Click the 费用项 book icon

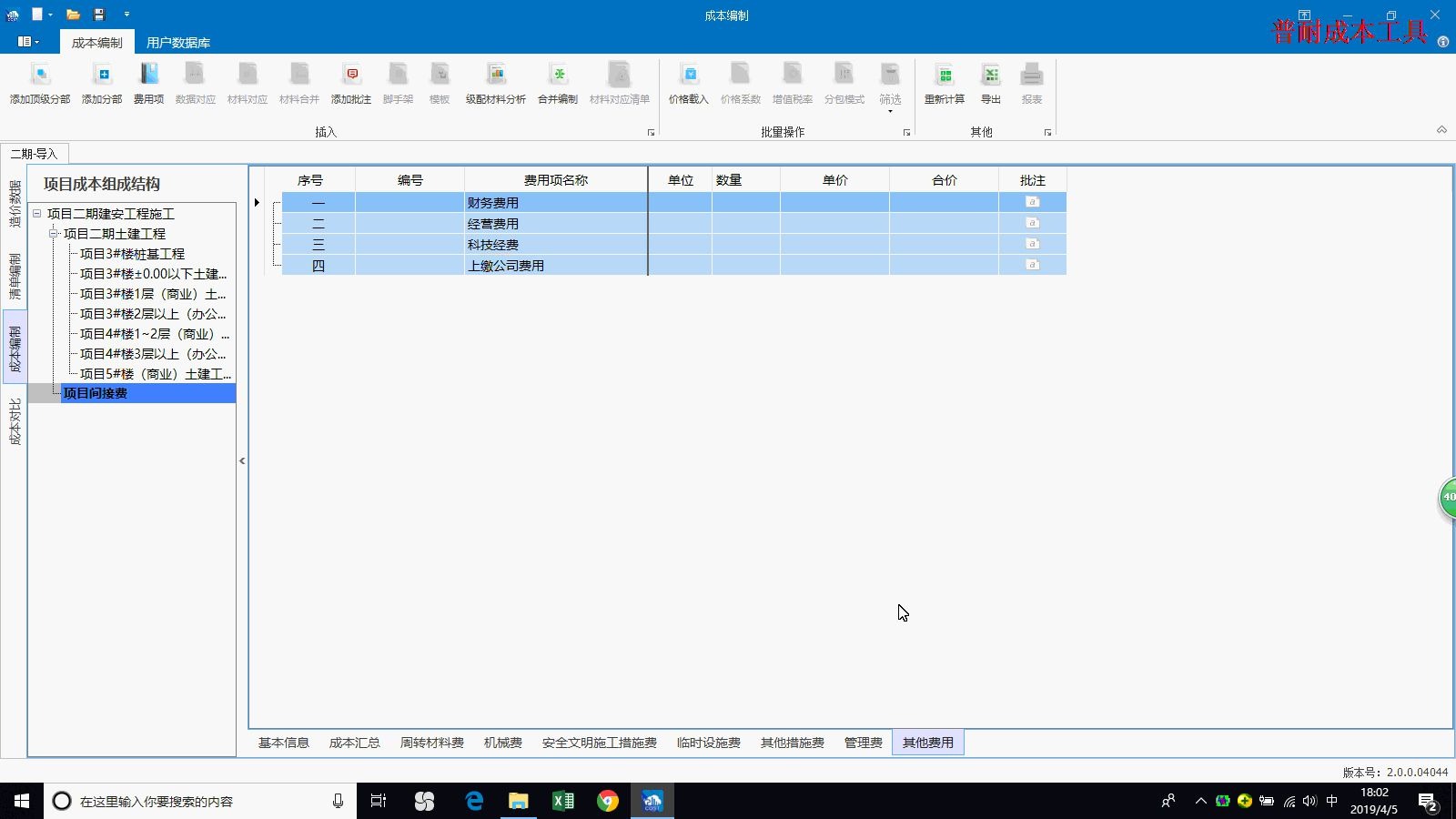149,75
